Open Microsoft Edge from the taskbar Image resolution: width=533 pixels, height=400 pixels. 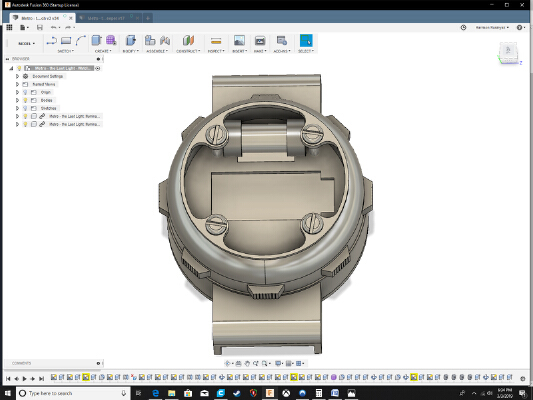pos(156,393)
